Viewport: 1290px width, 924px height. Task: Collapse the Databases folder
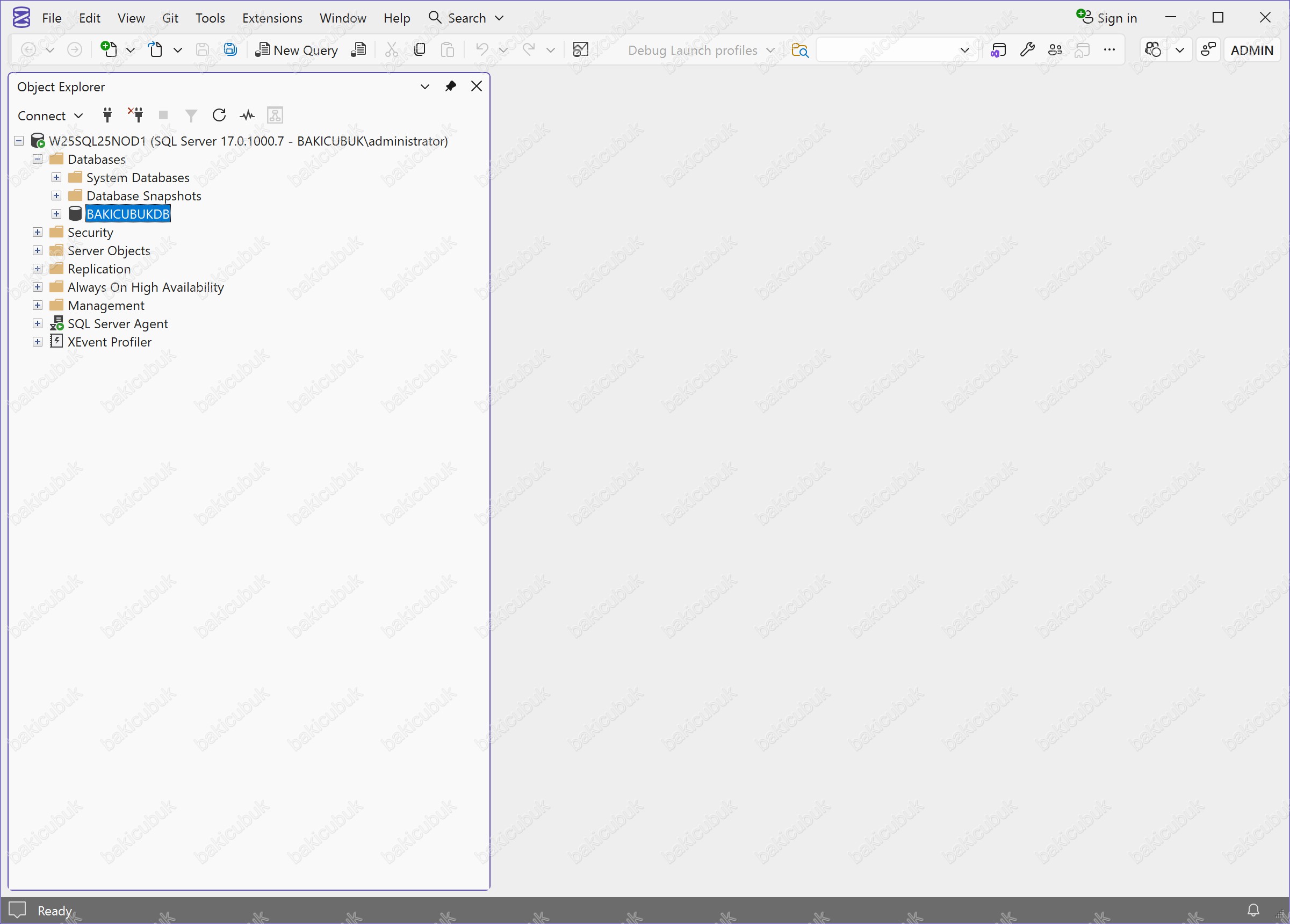tap(38, 159)
